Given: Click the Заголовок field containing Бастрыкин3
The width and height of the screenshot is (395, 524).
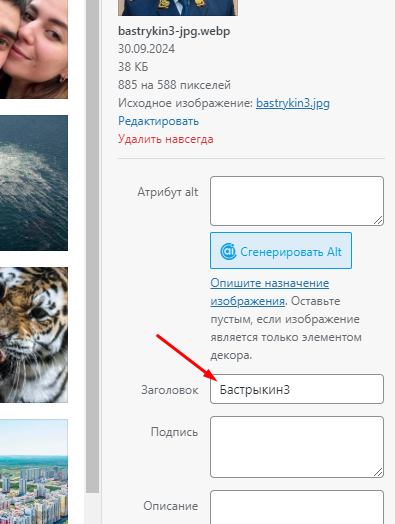Looking at the screenshot, I should pyautogui.click(x=297, y=389).
